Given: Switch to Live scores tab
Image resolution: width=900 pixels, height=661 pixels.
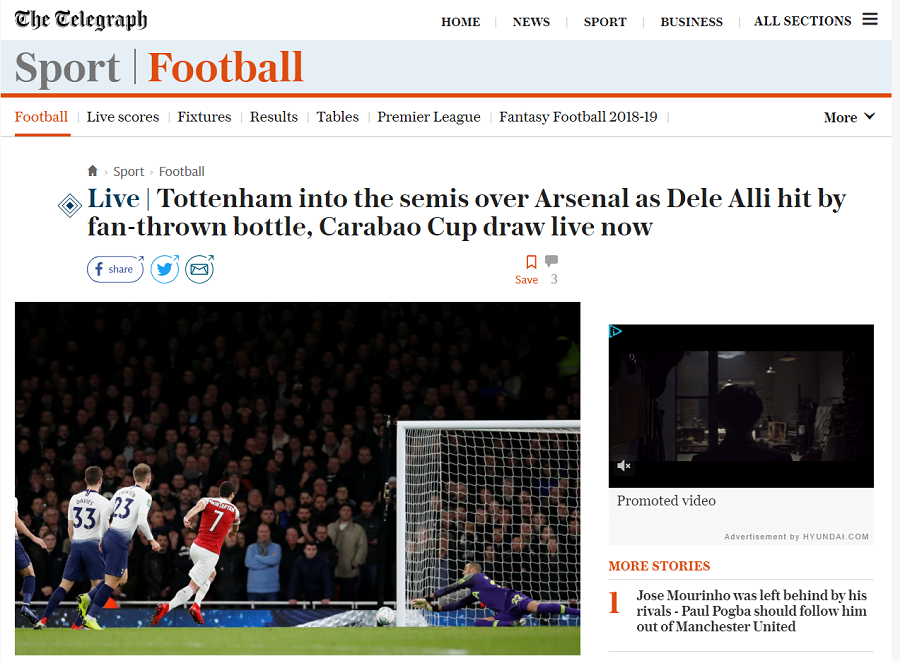Looking at the screenshot, I should click(123, 117).
